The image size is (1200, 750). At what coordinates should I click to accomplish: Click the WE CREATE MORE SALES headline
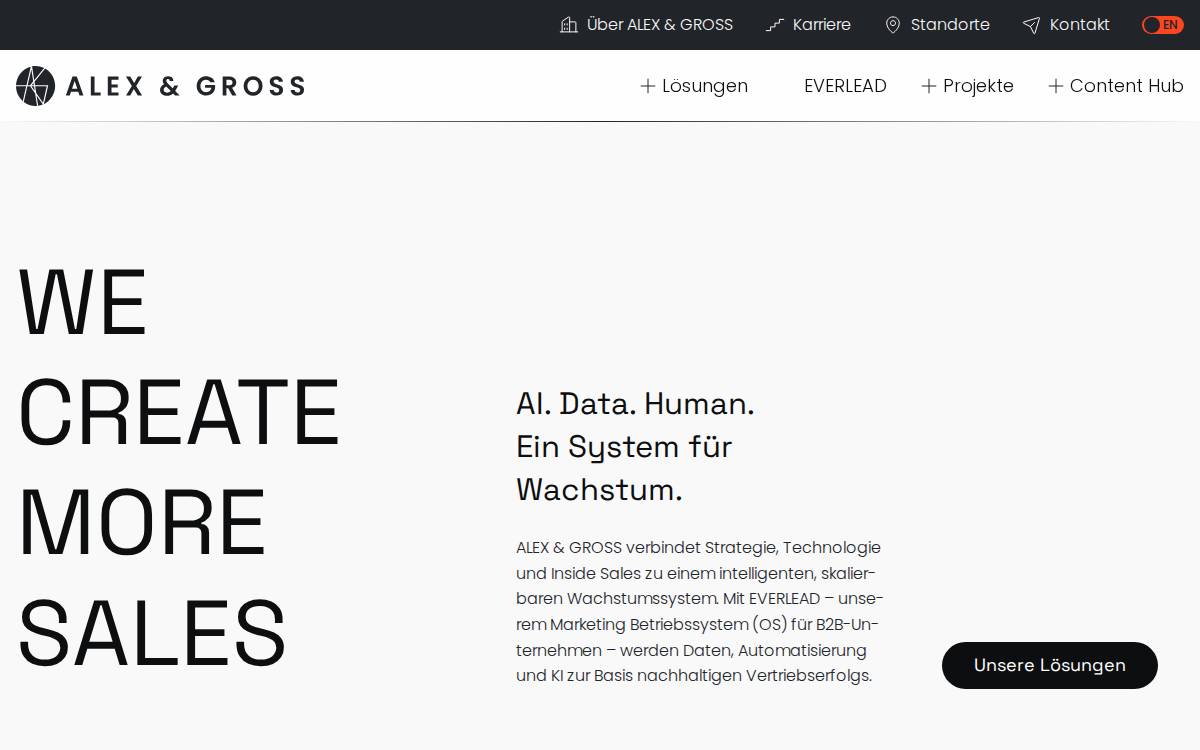(x=180, y=467)
